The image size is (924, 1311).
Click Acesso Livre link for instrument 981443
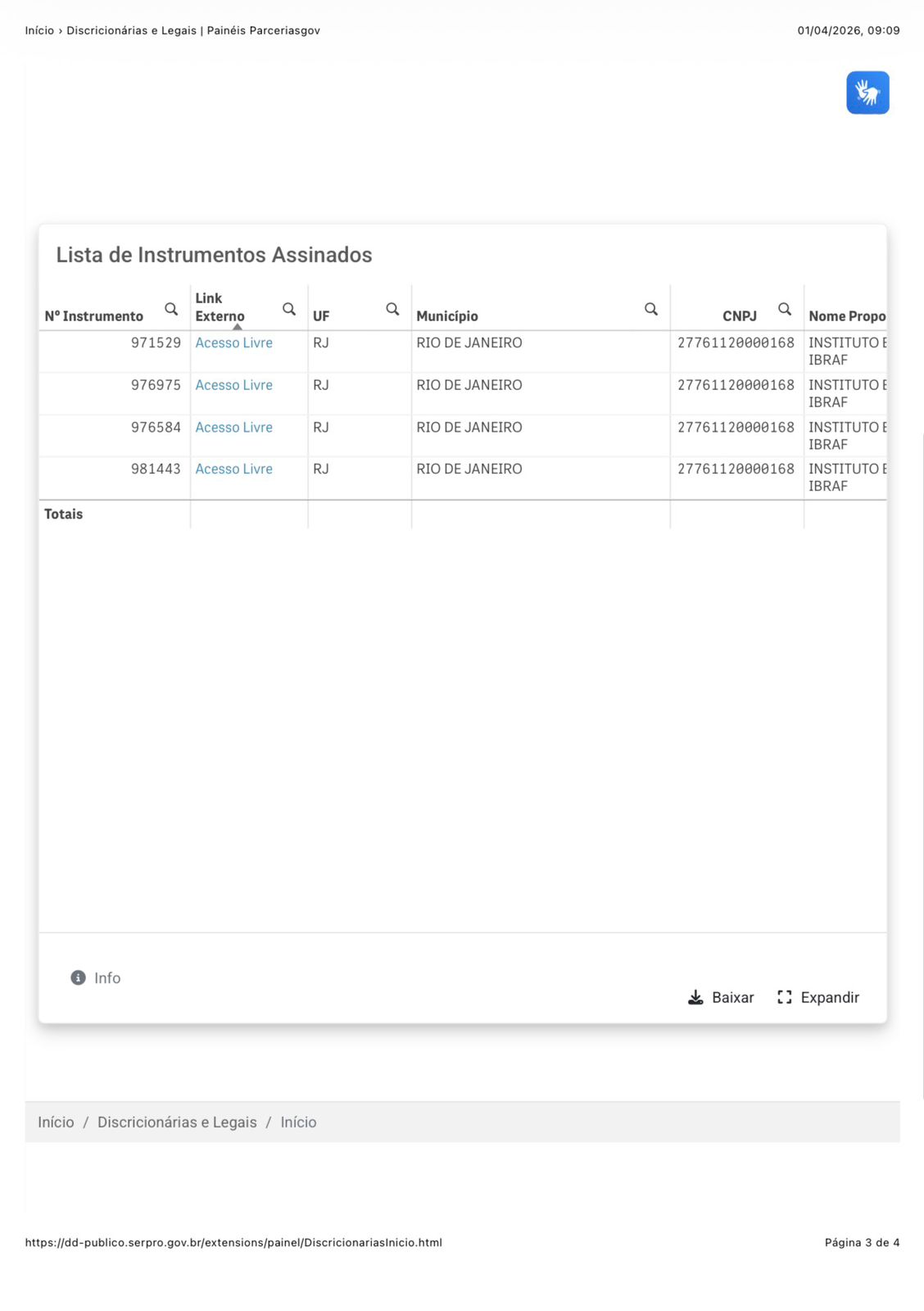(x=233, y=470)
